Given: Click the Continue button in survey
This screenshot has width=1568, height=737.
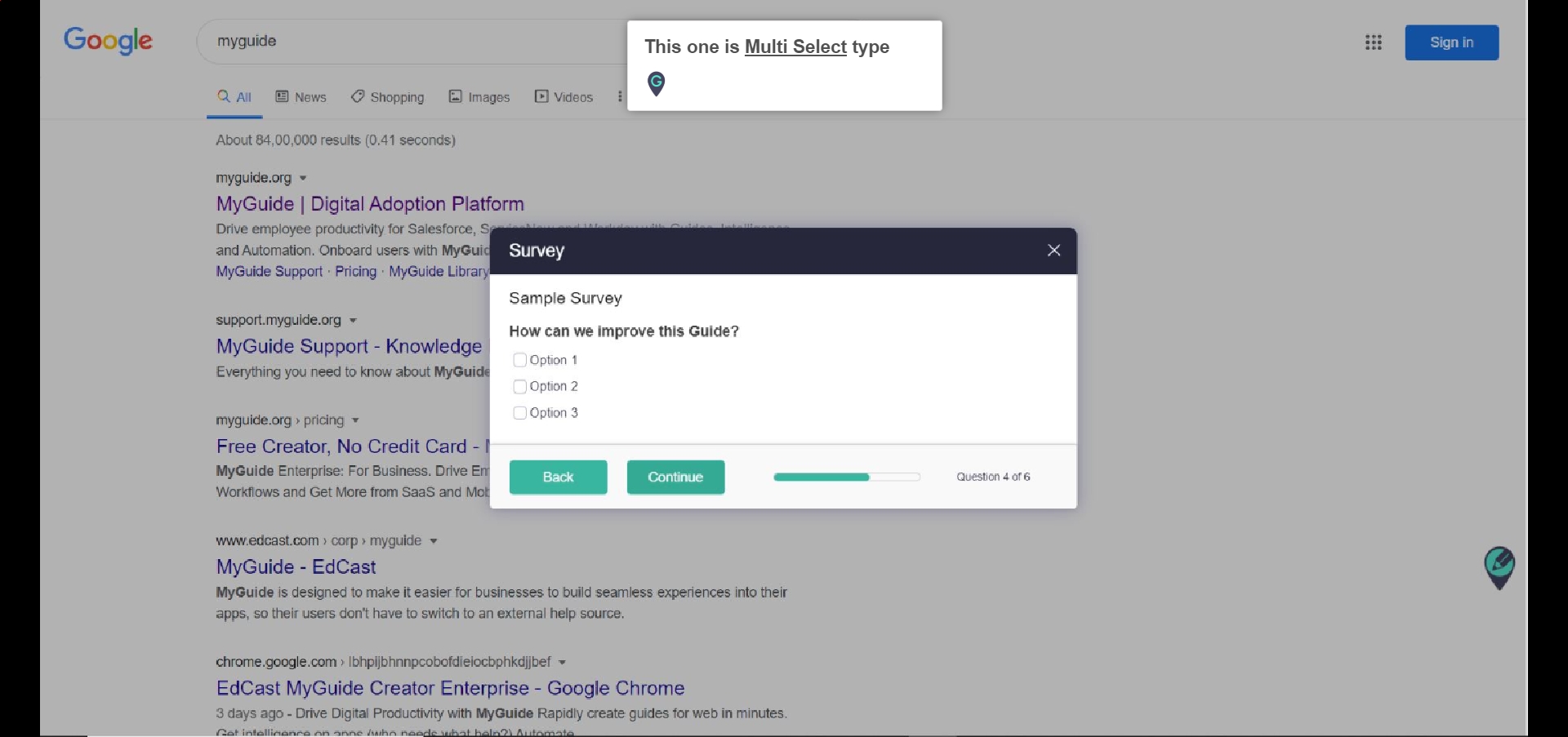Looking at the screenshot, I should pos(675,477).
